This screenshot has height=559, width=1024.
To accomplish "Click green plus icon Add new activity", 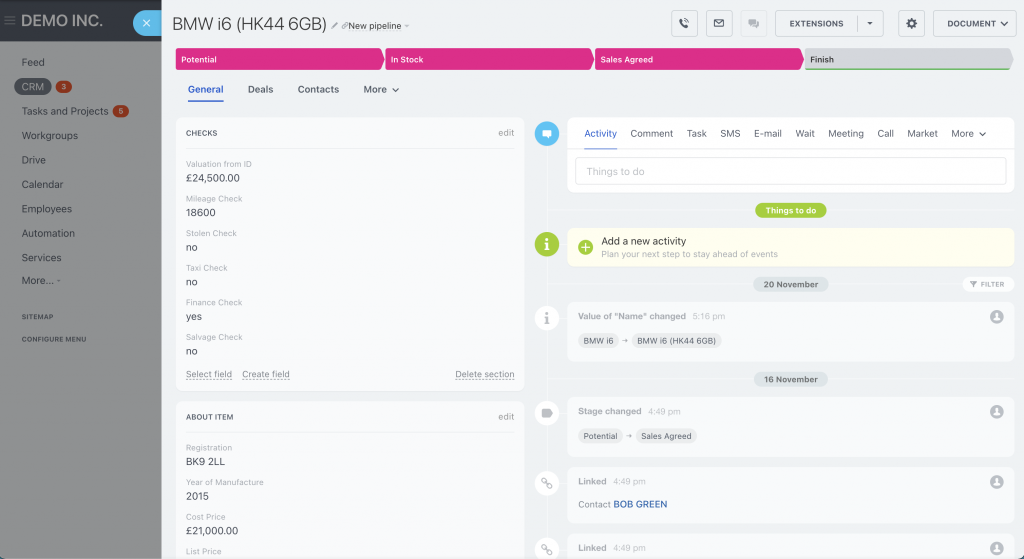I will [585, 248].
